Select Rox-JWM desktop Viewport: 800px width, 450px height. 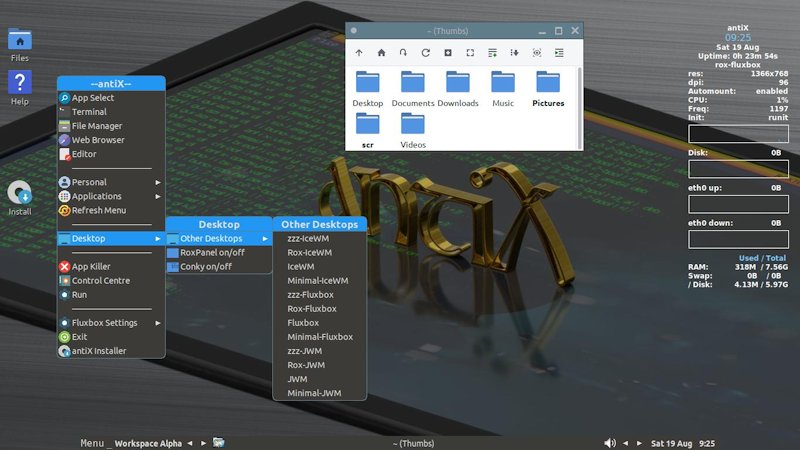point(319,365)
